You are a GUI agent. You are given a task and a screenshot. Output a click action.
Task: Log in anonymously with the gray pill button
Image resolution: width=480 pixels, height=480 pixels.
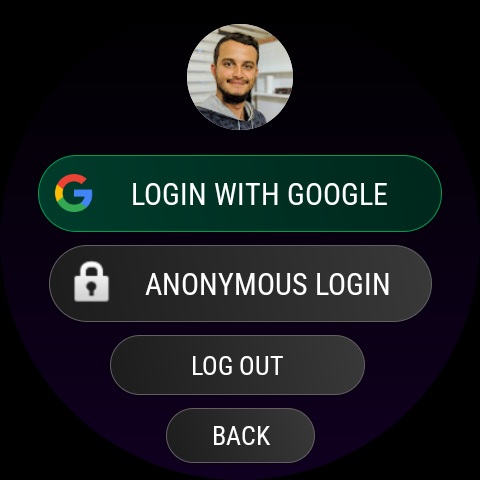click(240, 283)
